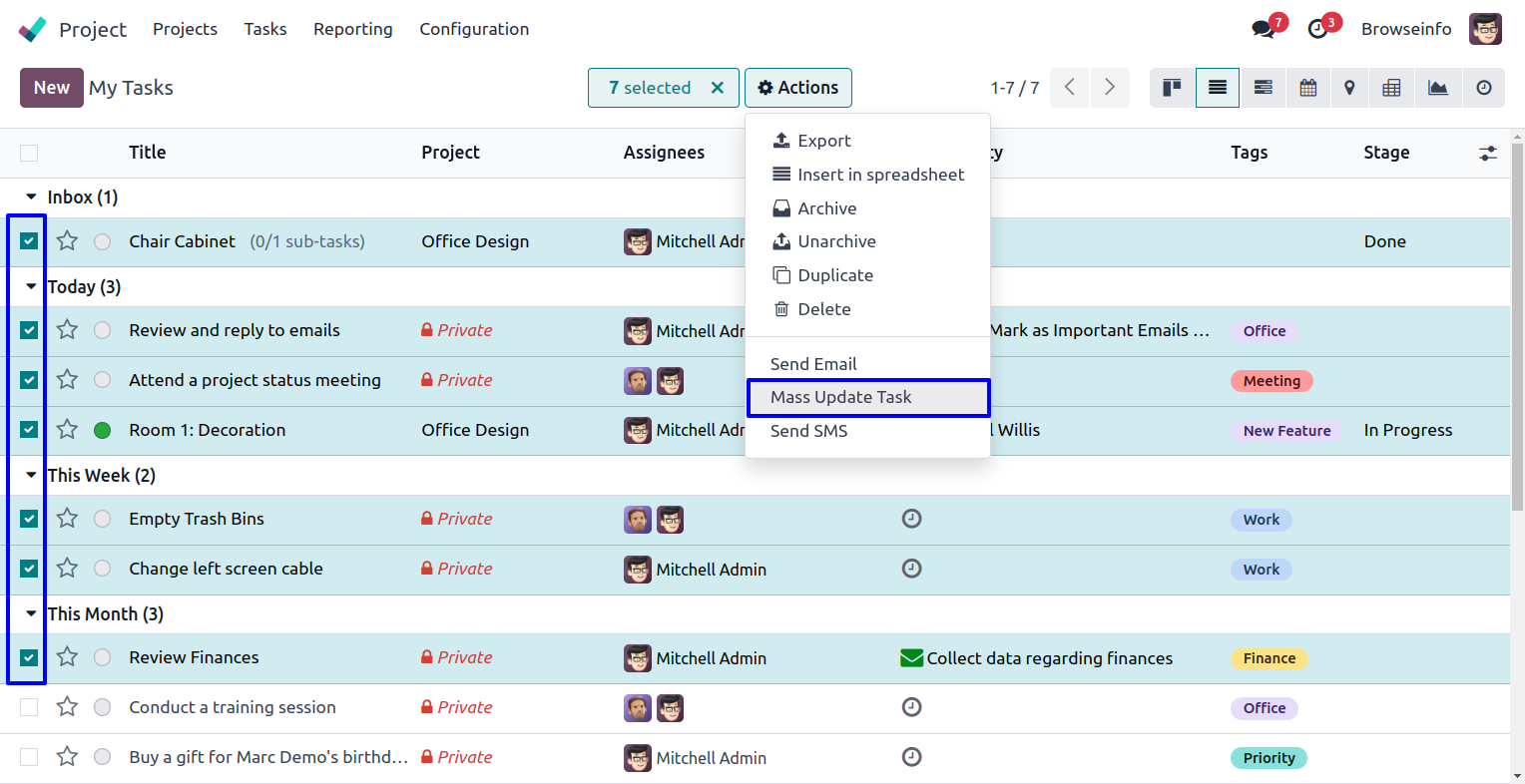Collapse the Inbox group
This screenshot has height=784, width=1525.
31,197
